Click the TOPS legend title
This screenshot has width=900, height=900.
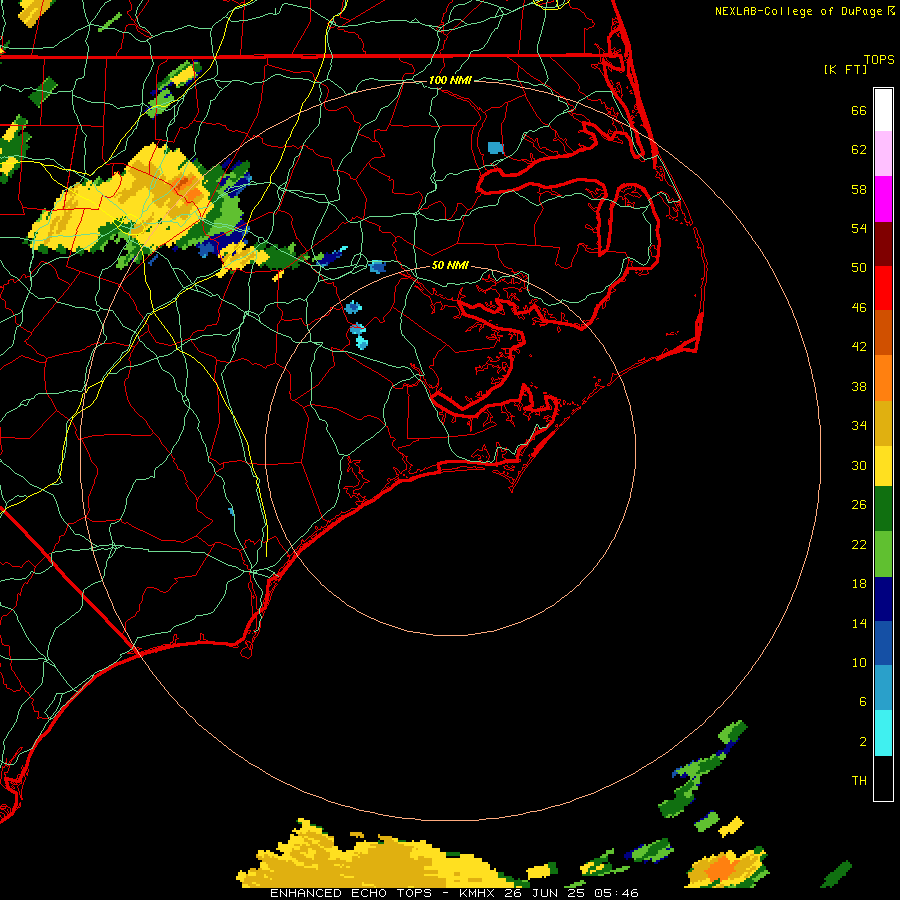point(879,60)
